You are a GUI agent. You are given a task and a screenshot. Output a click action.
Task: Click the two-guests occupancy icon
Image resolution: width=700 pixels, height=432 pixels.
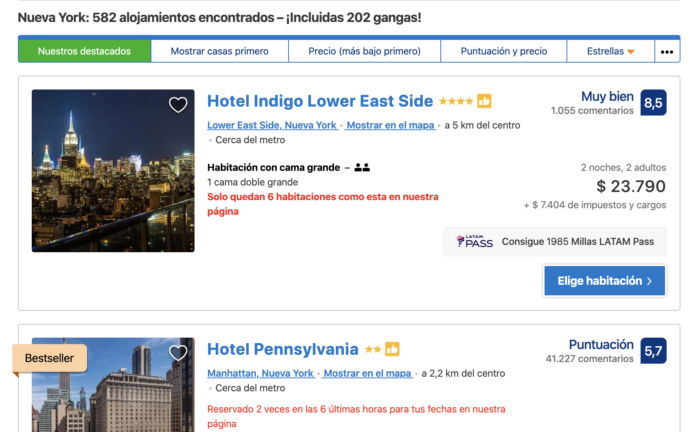click(362, 167)
